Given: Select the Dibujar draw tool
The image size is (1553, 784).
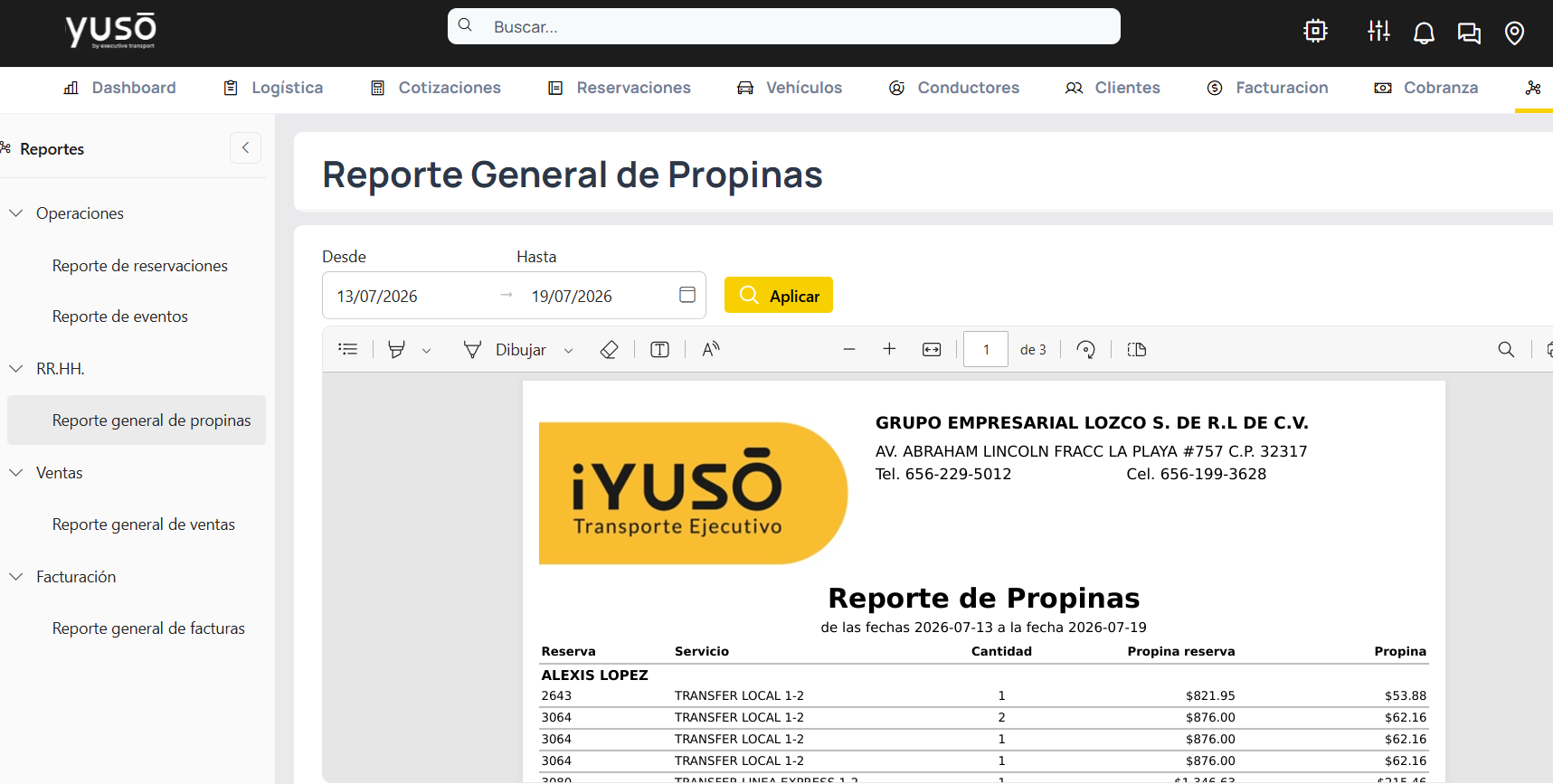Looking at the screenshot, I should (x=506, y=349).
